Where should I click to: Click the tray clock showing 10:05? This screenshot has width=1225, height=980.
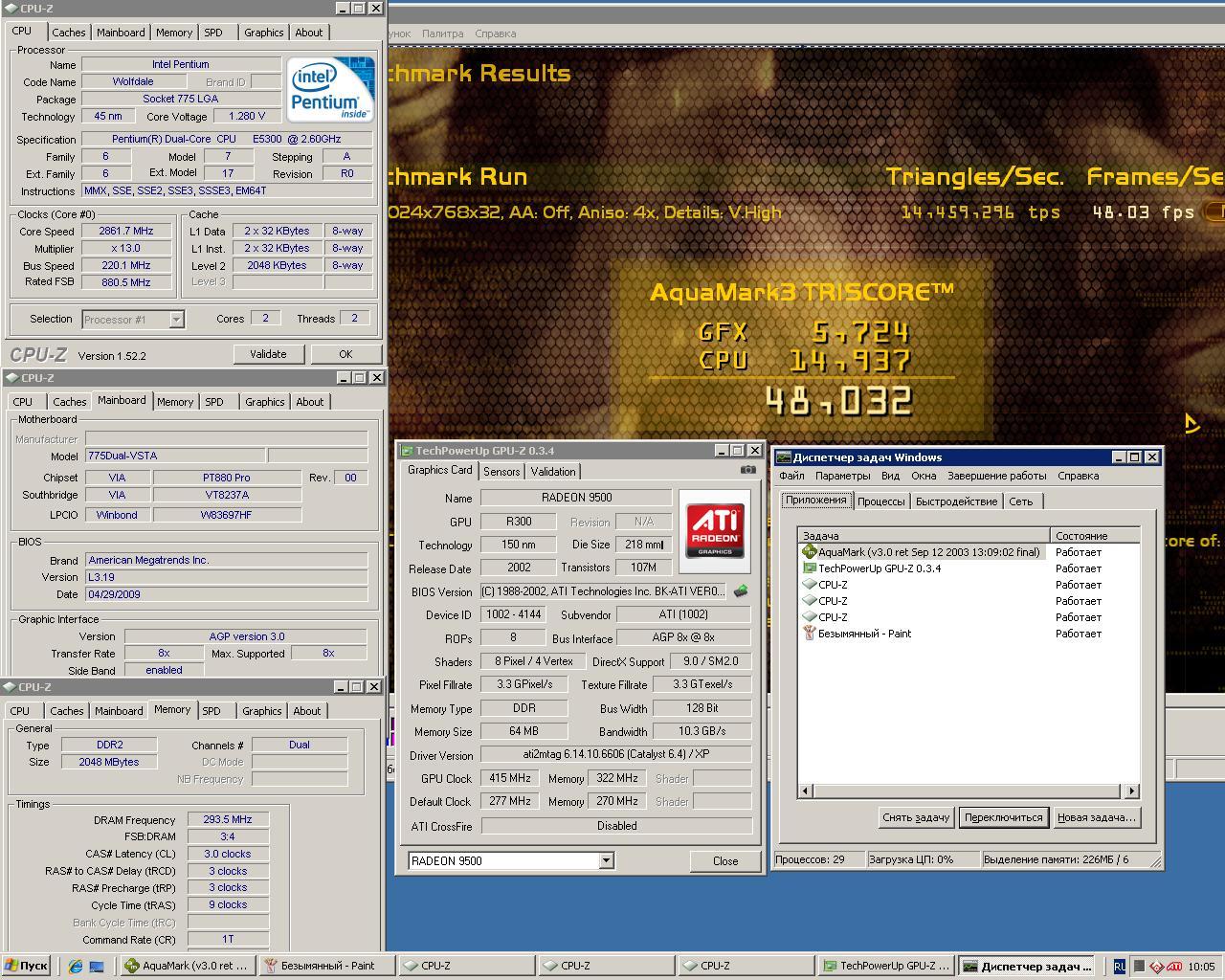coord(1201,967)
